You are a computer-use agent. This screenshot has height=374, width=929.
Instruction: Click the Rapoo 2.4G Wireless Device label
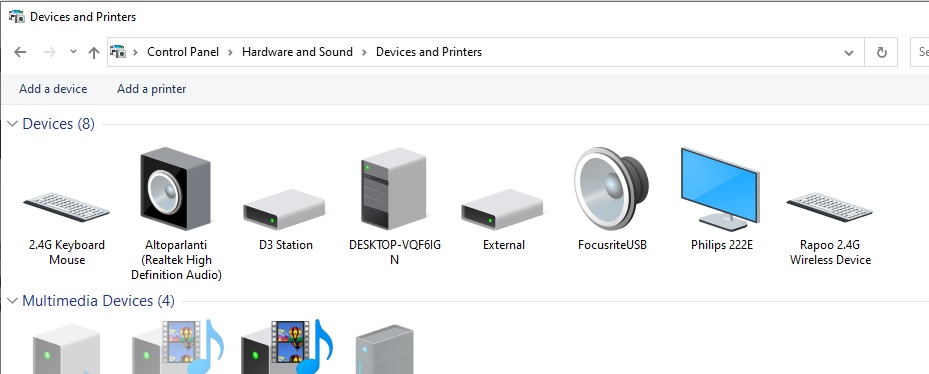click(x=830, y=252)
